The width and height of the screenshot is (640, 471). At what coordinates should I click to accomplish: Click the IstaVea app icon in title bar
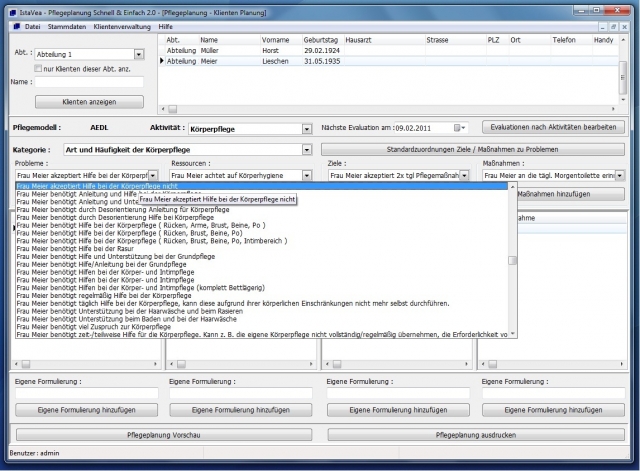coord(13,13)
